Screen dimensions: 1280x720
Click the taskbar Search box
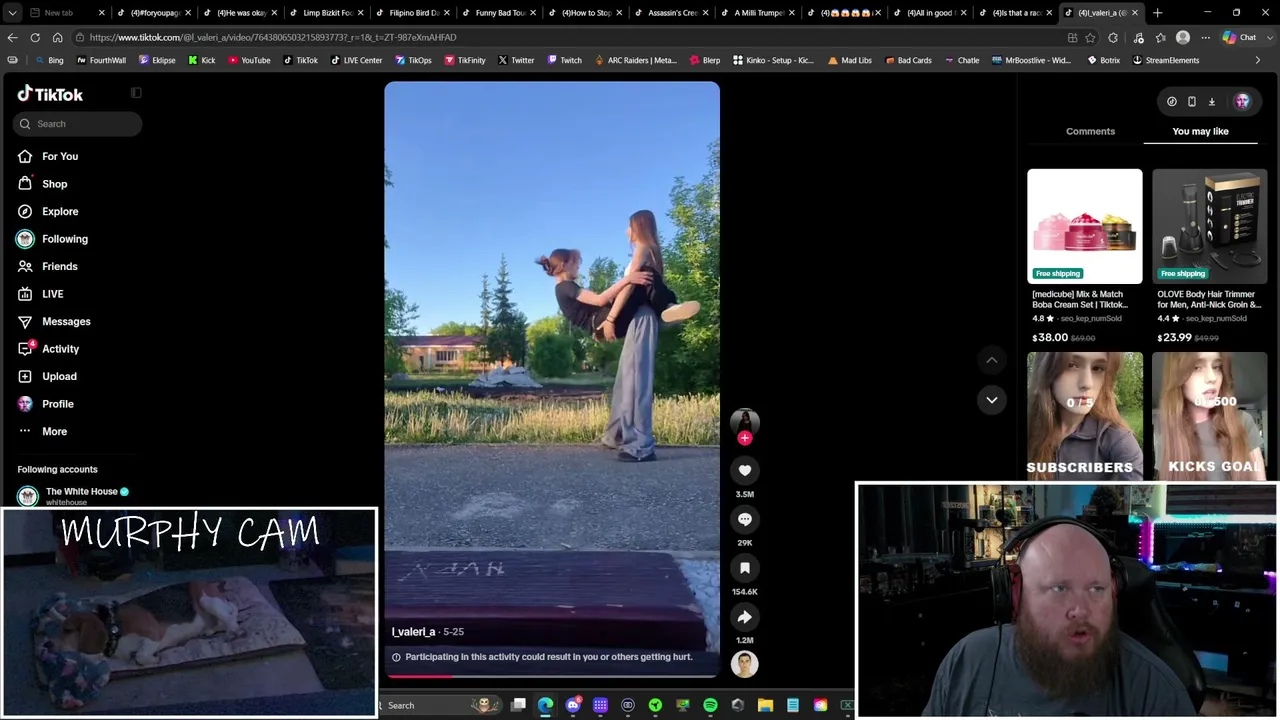tap(438, 706)
